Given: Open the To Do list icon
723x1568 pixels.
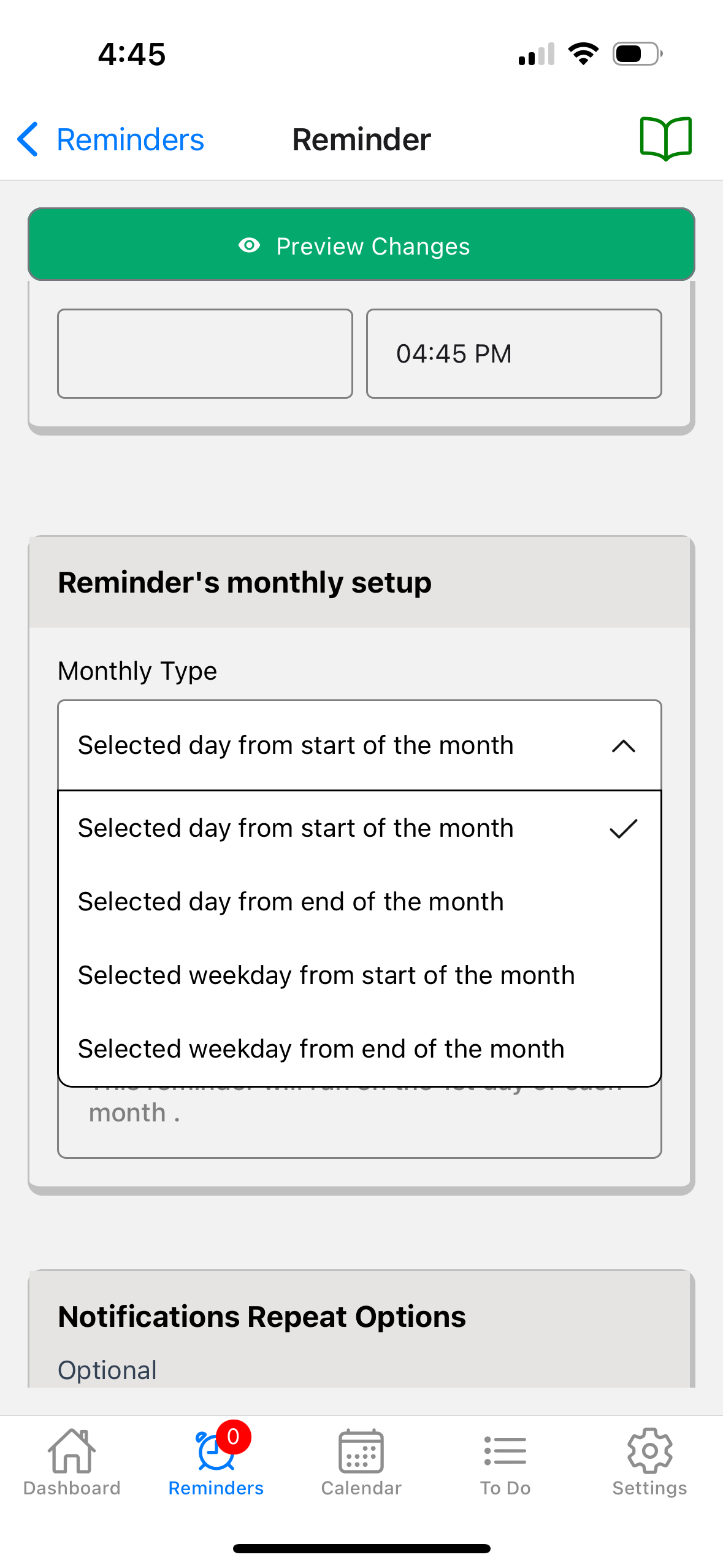Looking at the screenshot, I should pyautogui.click(x=505, y=1451).
